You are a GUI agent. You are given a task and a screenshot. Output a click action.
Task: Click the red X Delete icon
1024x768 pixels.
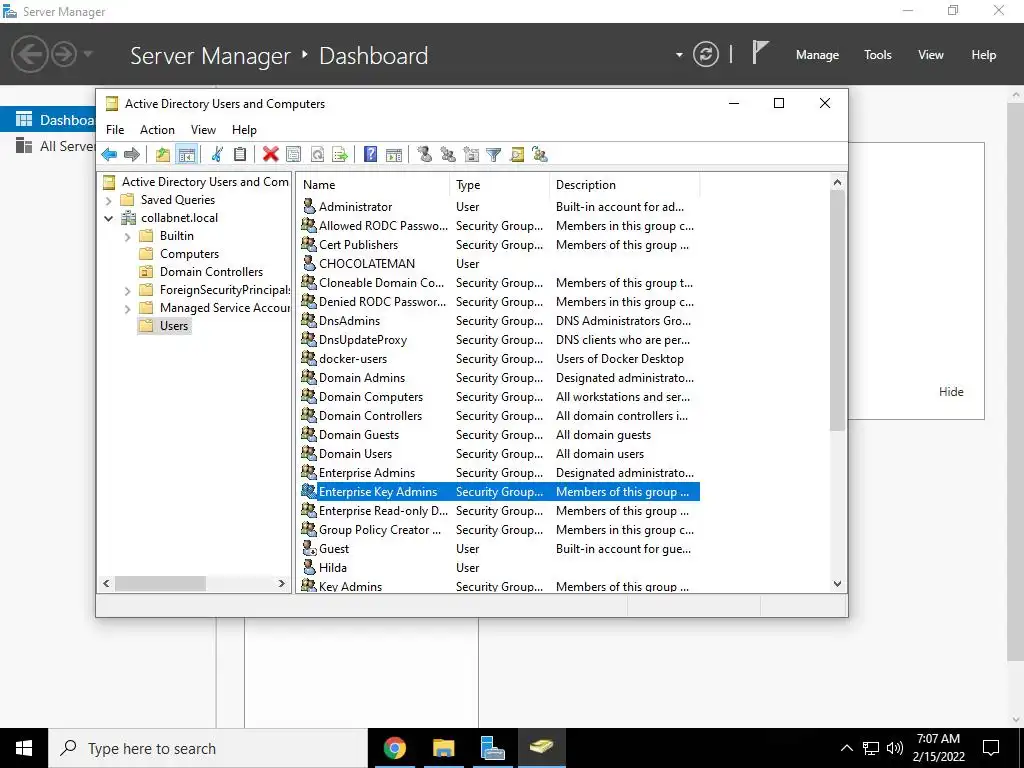coord(270,155)
